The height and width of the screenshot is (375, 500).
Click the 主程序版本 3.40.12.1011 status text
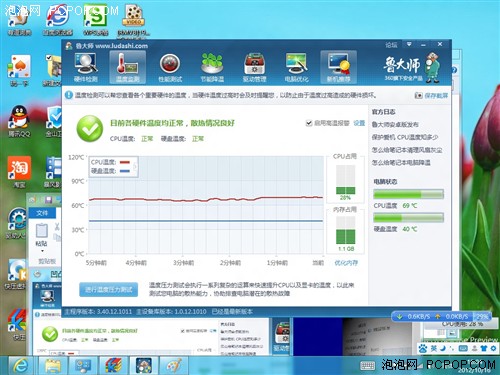click(x=98, y=312)
